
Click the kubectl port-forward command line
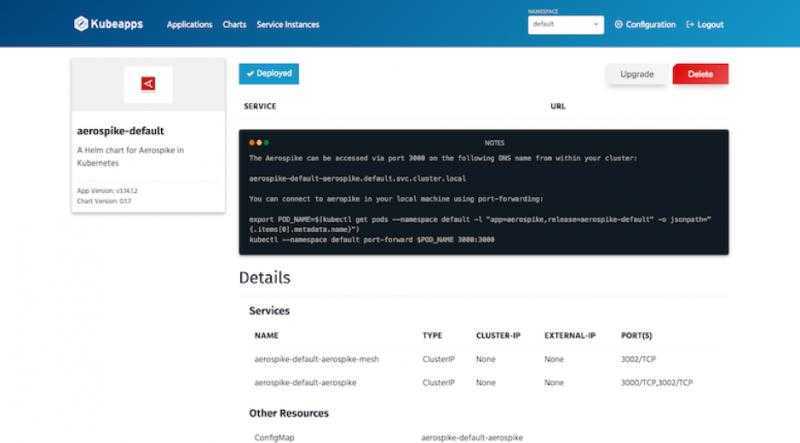click(x=371, y=239)
